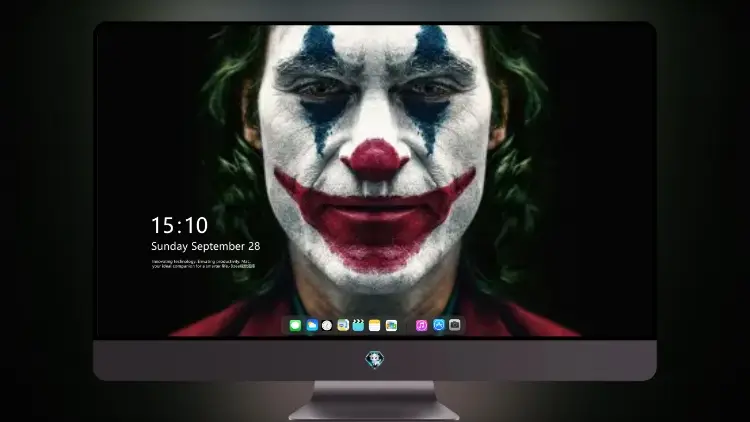Launch the blue App Store icon
This screenshot has height=422, width=750.
pos(439,325)
